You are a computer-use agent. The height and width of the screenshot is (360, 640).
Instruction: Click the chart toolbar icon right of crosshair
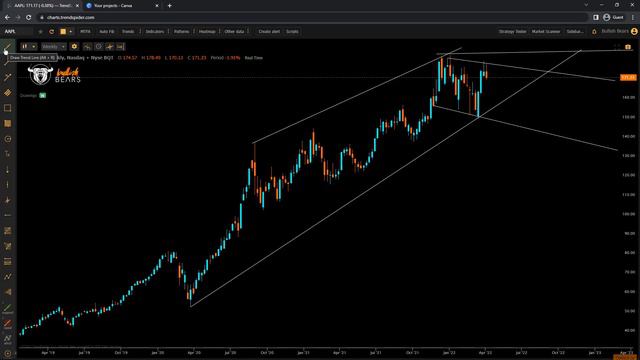pyautogui.click(x=120, y=47)
